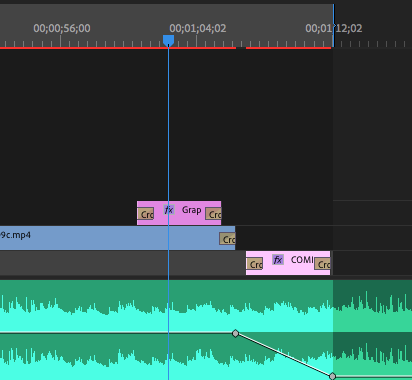
Task: Click the fx badge on the Grap clip
Action: click(x=169, y=210)
